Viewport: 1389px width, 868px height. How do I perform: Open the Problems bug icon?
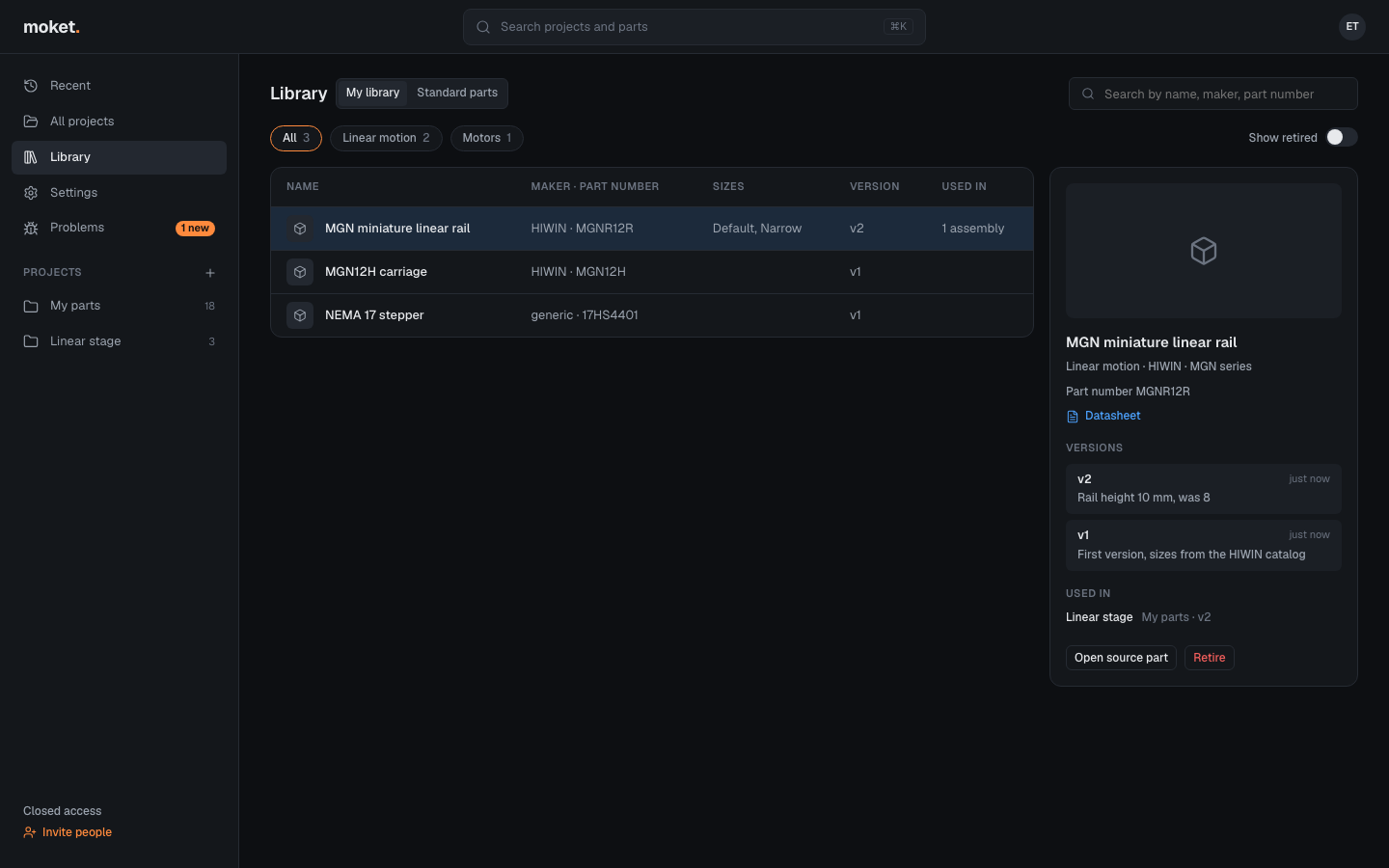click(x=31, y=228)
